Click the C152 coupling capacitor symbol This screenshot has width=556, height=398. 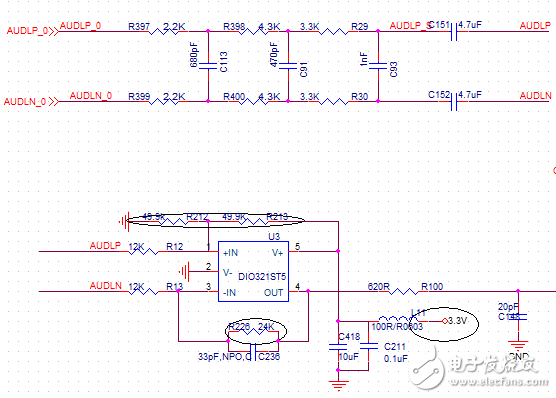point(454,102)
